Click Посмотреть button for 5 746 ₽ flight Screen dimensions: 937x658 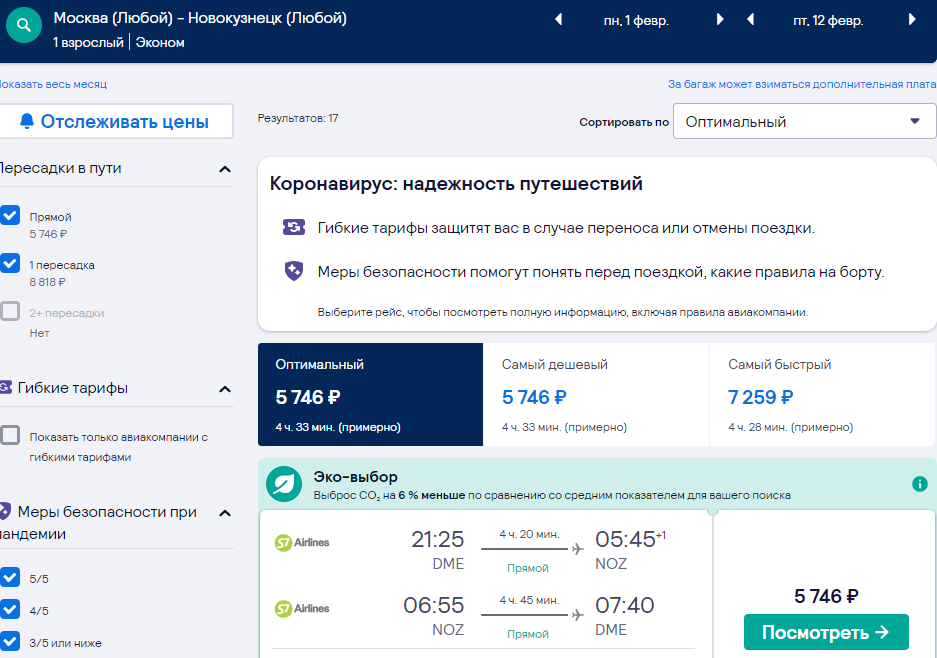pos(826,632)
